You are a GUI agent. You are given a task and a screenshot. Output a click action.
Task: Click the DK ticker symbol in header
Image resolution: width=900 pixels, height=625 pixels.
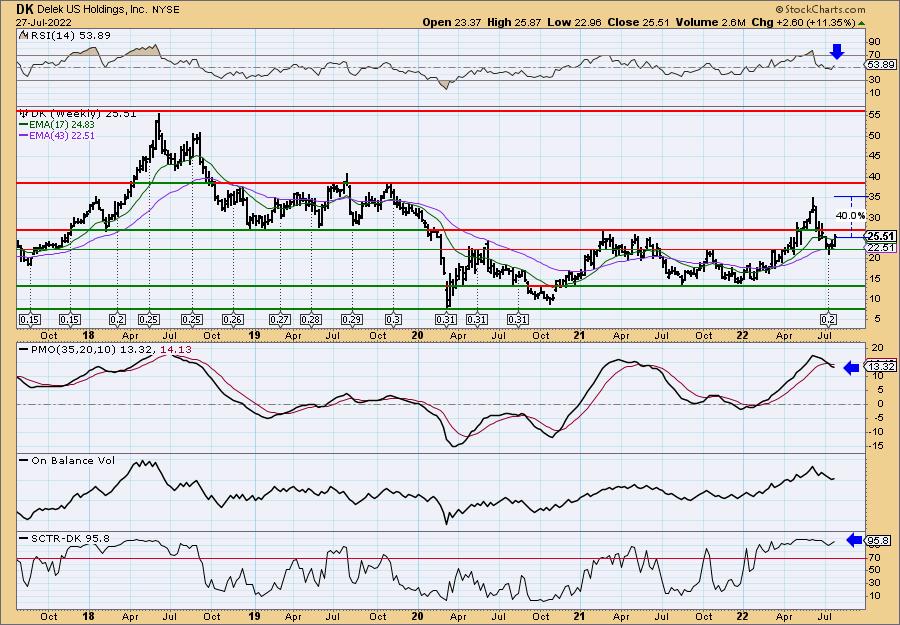[23, 9]
